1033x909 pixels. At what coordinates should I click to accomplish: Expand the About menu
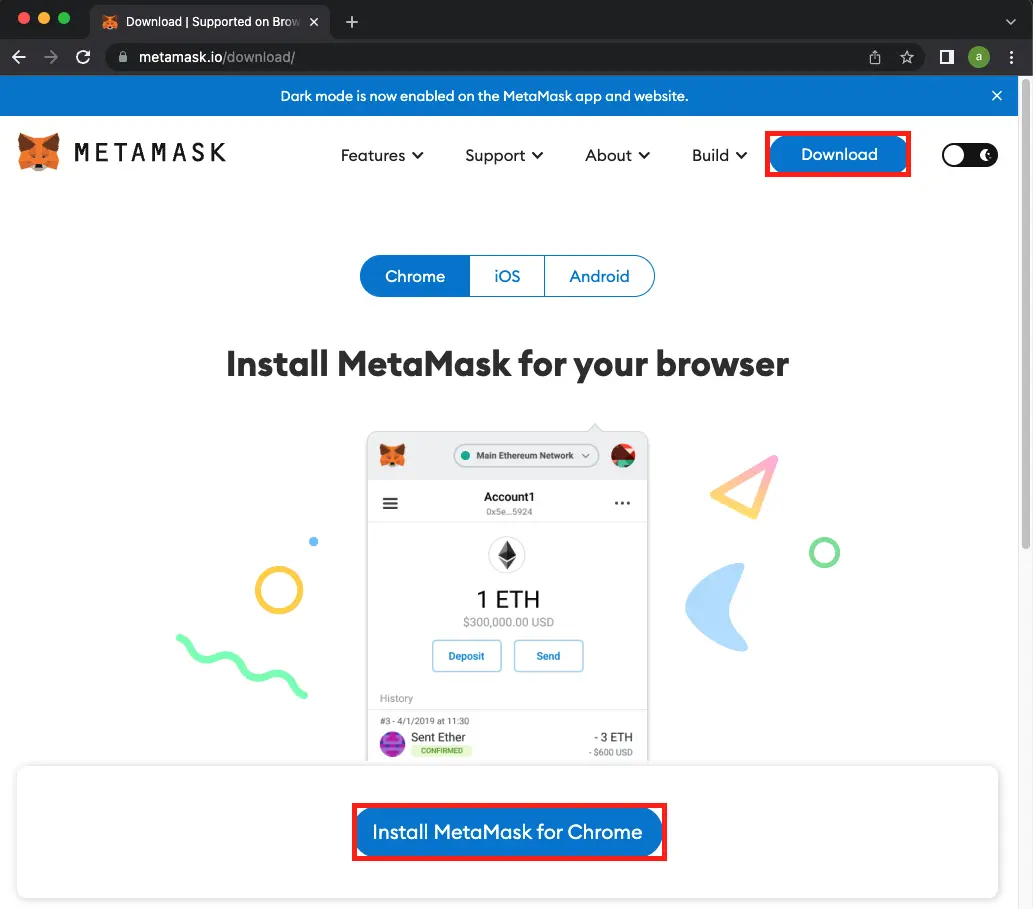(x=617, y=155)
